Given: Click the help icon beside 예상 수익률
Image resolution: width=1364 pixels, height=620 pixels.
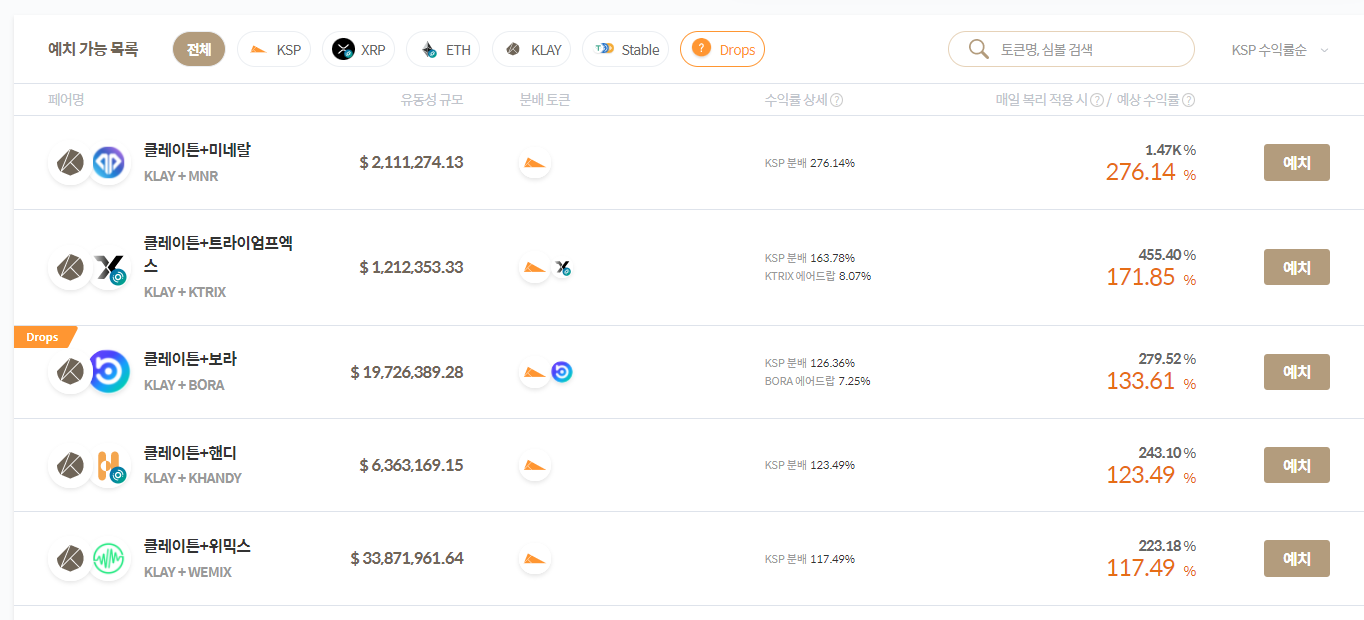Looking at the screenshot, I should coord(1189,100).
